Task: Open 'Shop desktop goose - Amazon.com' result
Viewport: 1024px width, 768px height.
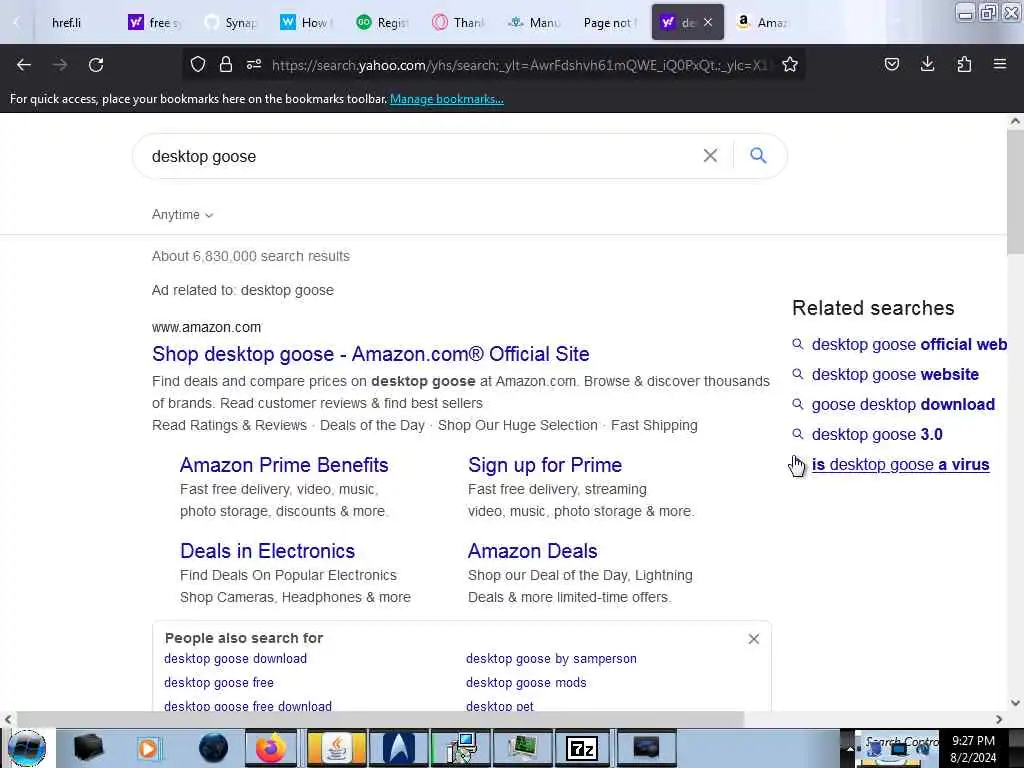Action: point(370,354)
